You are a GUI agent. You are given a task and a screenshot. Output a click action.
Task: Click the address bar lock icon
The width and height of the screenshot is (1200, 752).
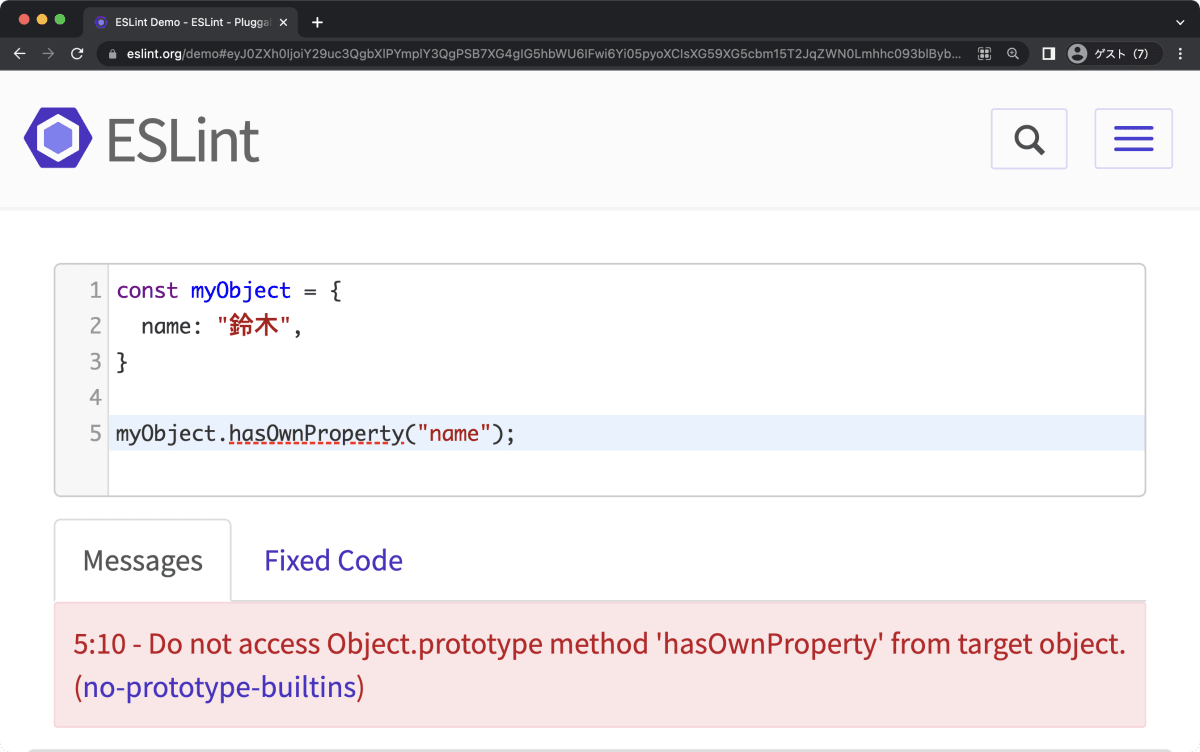[x=113, y=54]
